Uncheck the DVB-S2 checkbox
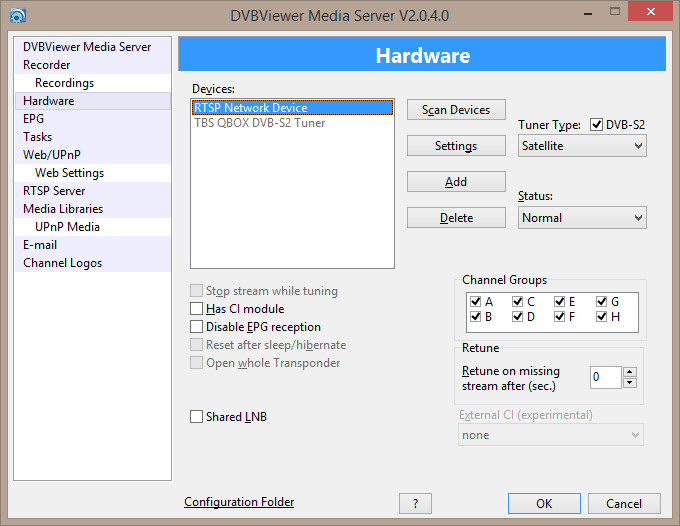 597,125
